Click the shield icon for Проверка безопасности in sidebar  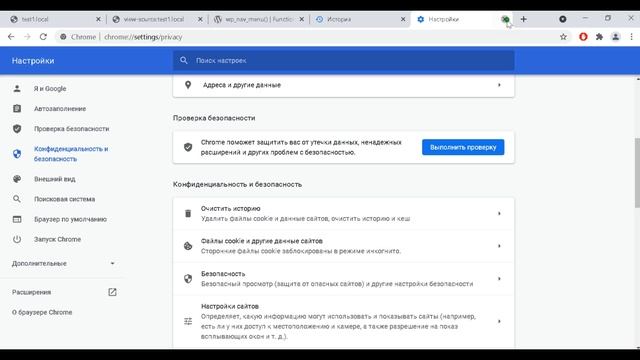pos(17,129)
